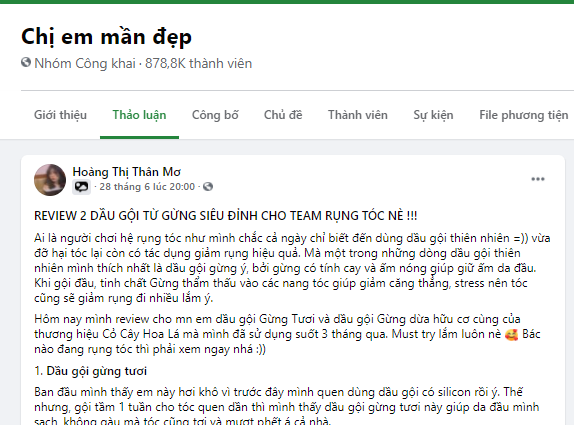
Task: Click the Nhóm Công khai label
Action: coord(85,63)
